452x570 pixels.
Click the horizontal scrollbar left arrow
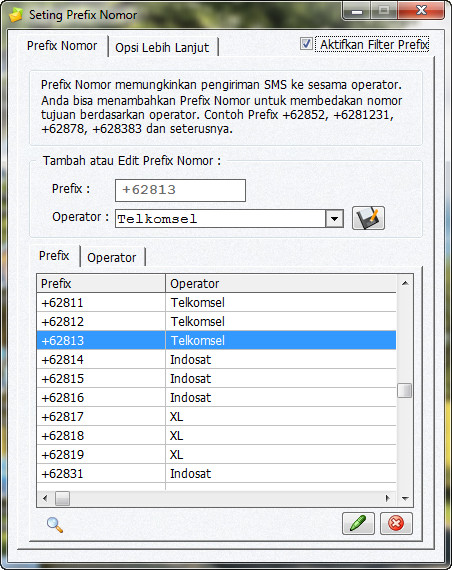45,498
